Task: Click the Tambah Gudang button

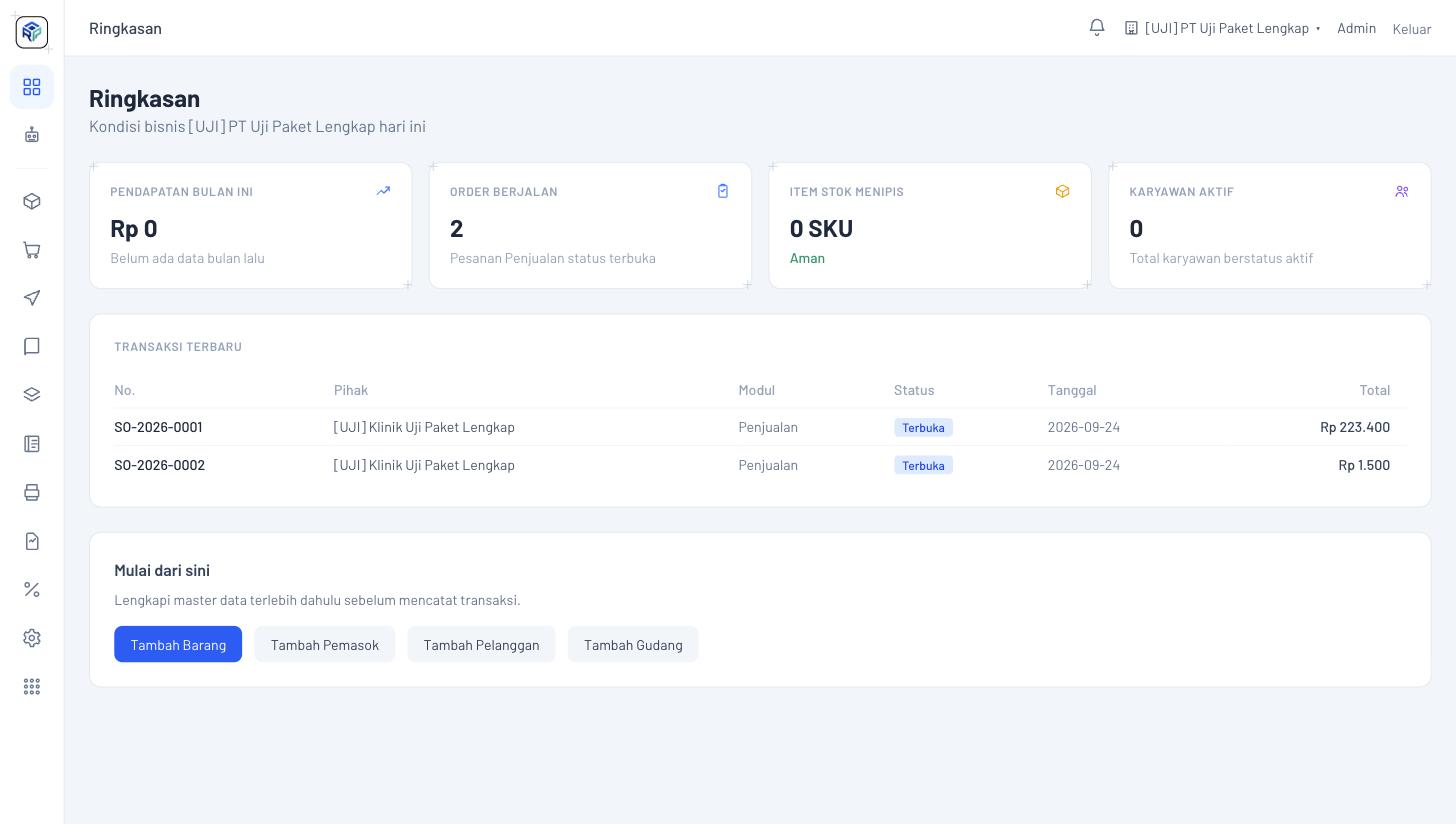Action: point(633,644)
